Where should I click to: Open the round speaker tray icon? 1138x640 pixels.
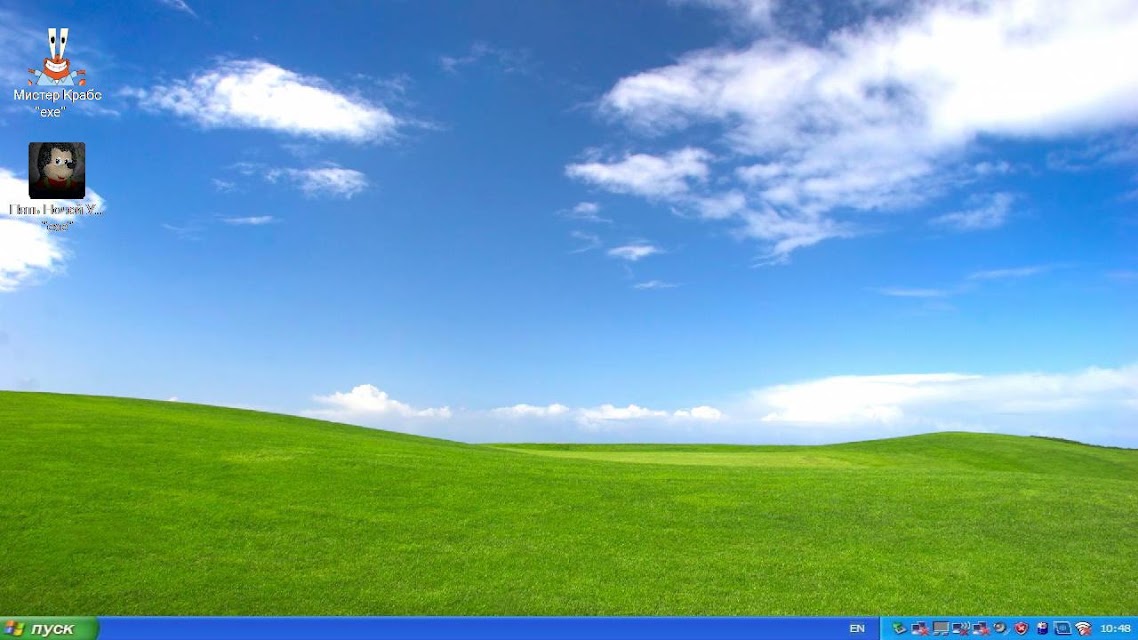click(1001, 628)
